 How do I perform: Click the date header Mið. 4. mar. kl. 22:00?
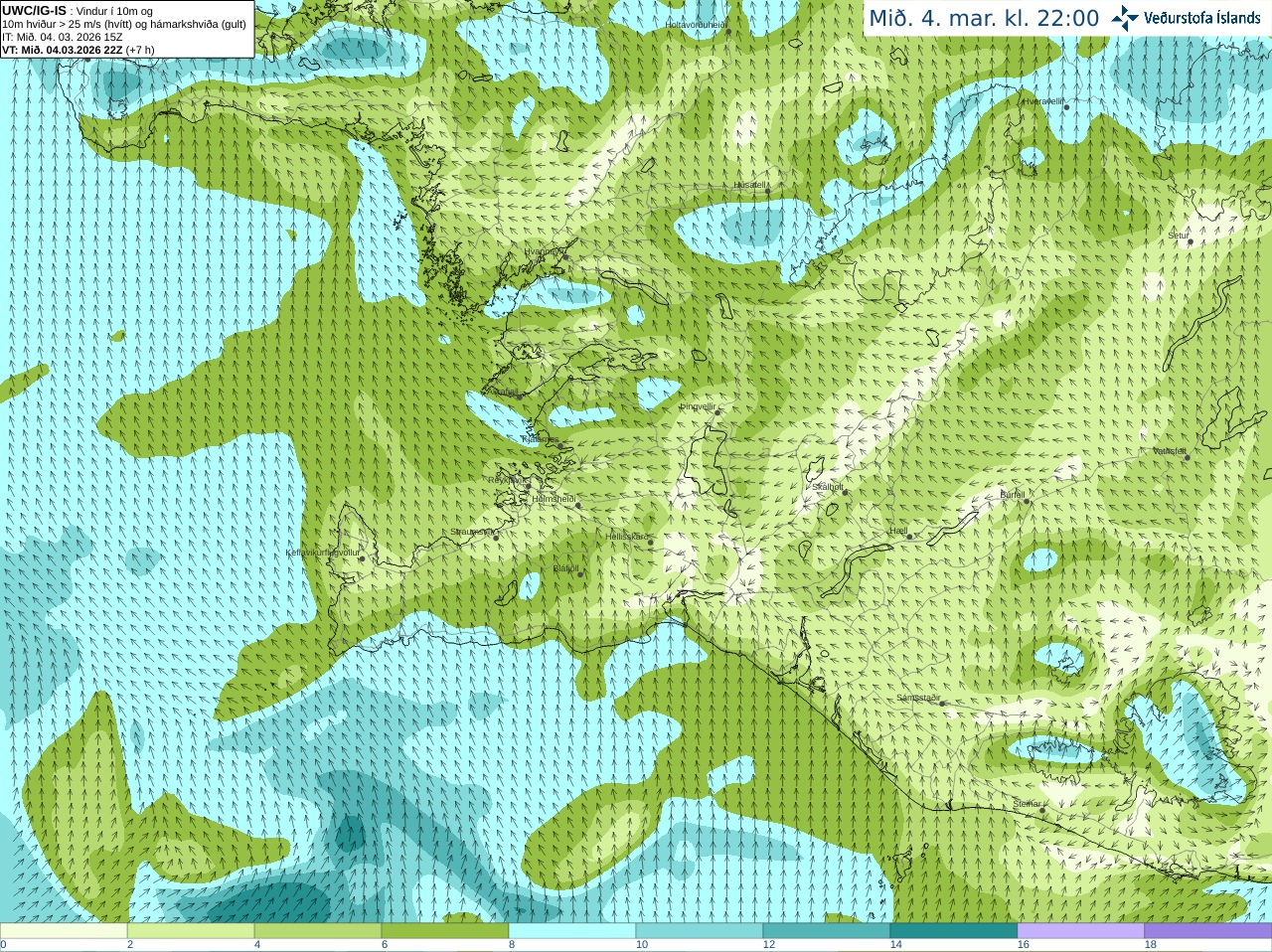984,18
